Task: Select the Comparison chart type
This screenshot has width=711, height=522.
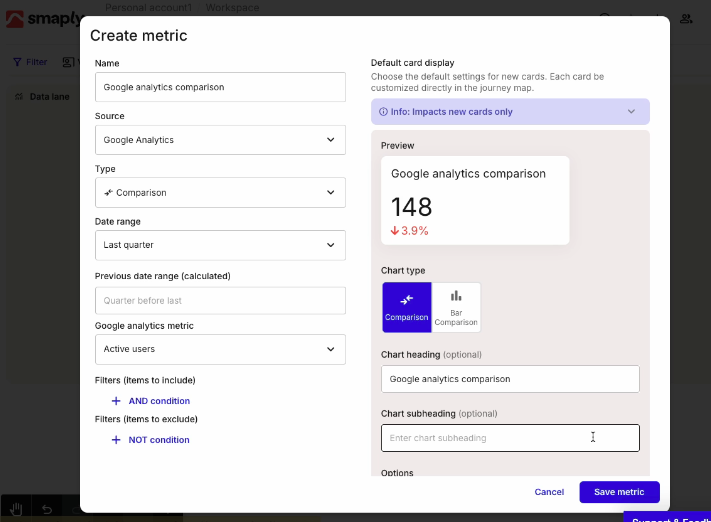Action: tap(407, 307)
